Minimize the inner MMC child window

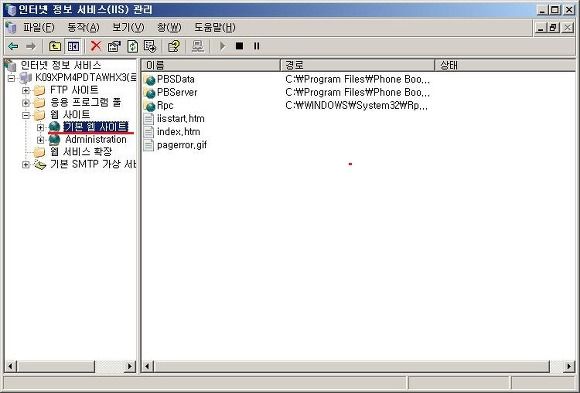coord(541,27)
